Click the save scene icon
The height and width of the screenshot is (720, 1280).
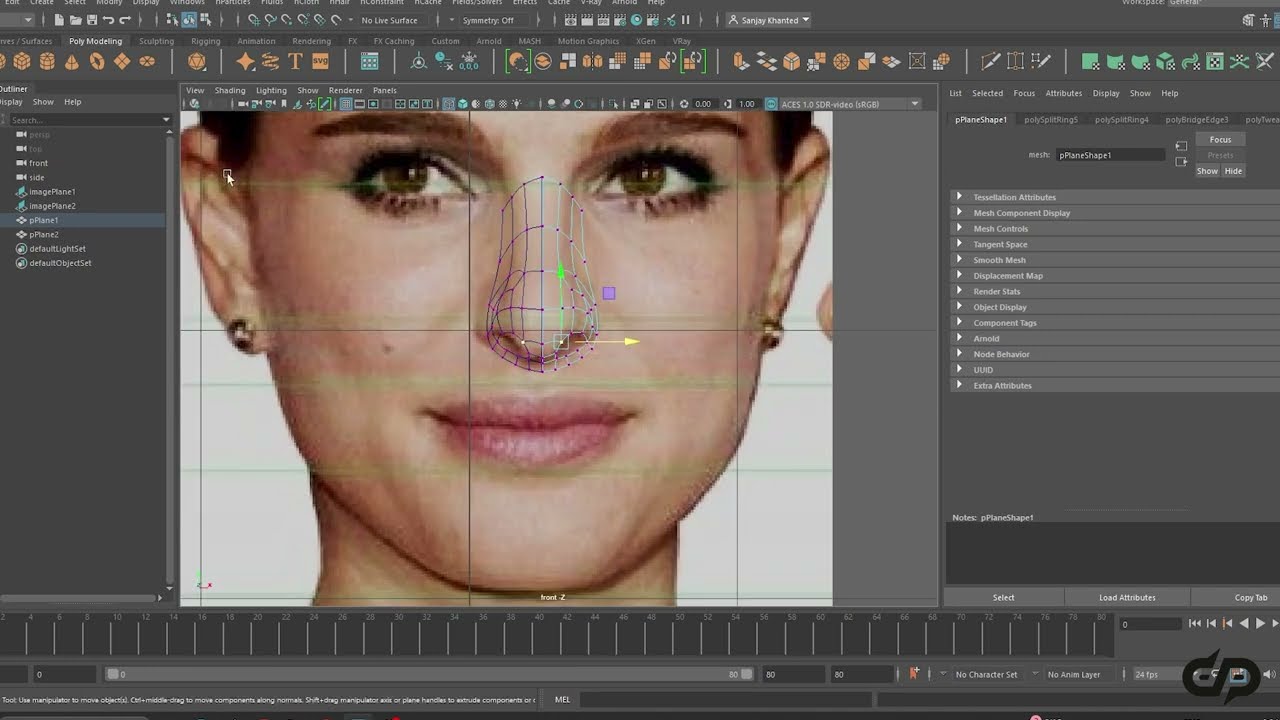pyautogui.click(x=92, y=19)
